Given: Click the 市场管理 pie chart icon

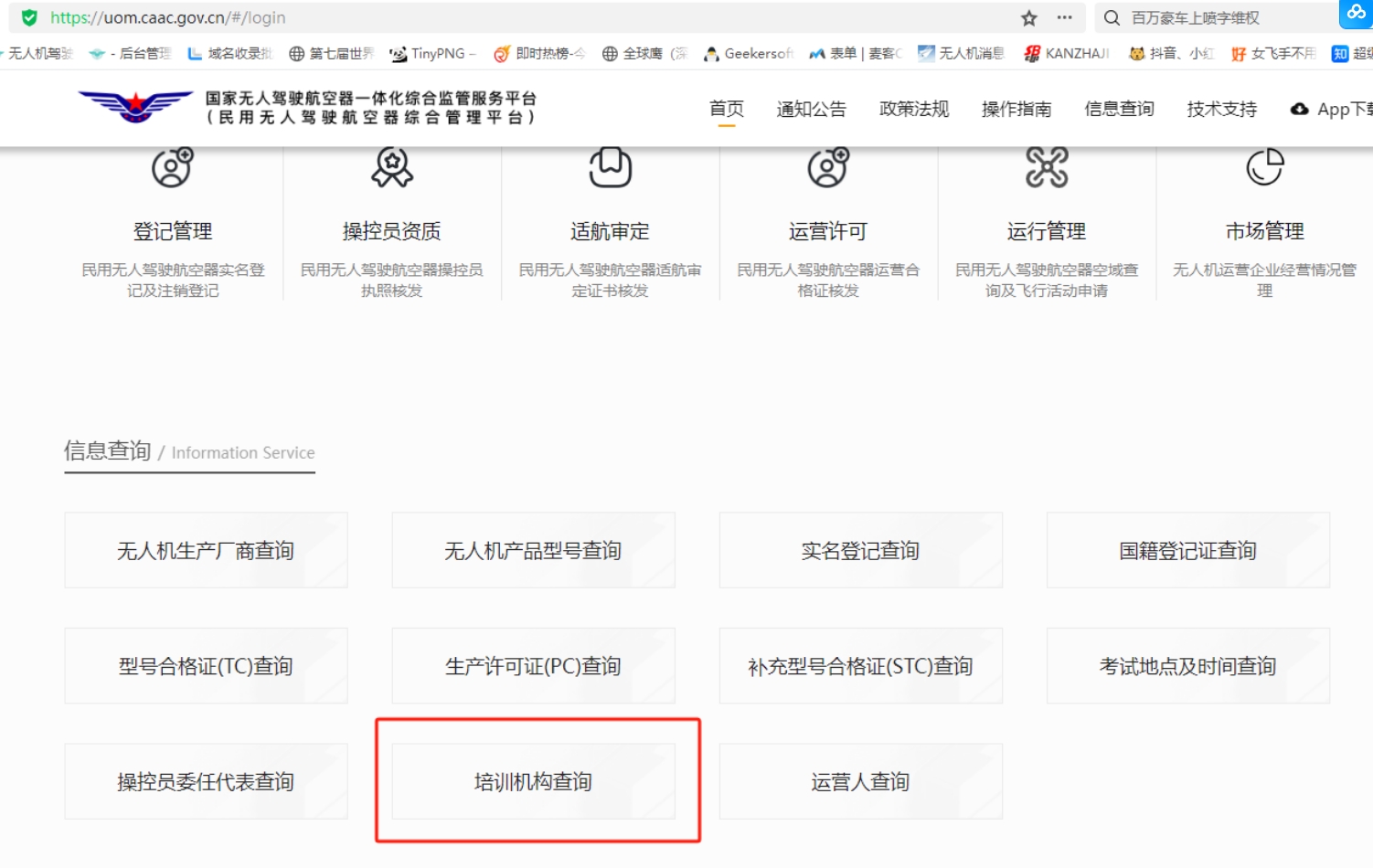Looking at the screenshot, I should pos(1264,168).
